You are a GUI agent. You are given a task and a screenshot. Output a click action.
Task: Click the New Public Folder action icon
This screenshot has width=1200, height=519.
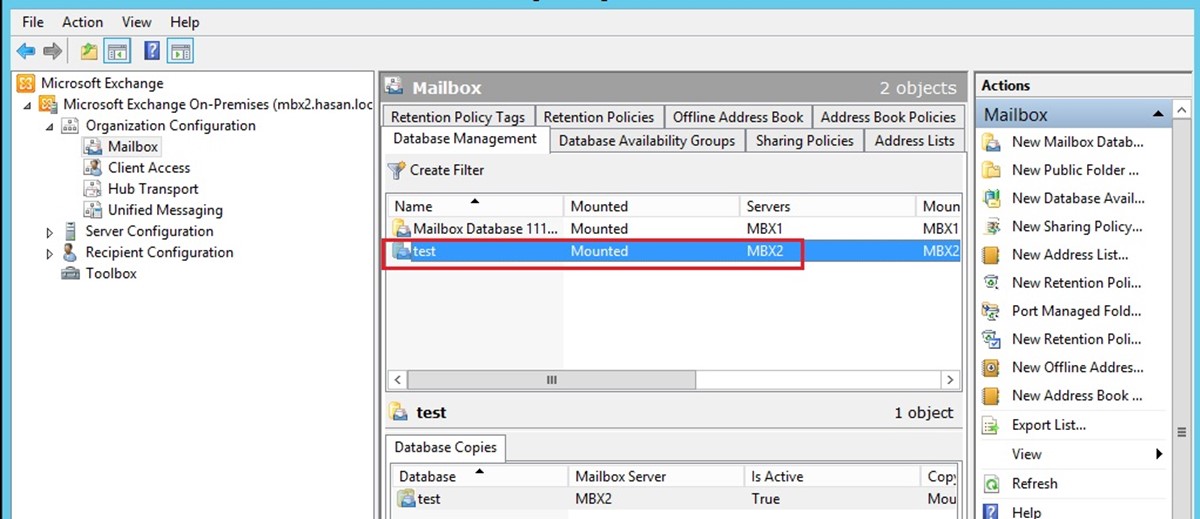pos(992,170)
